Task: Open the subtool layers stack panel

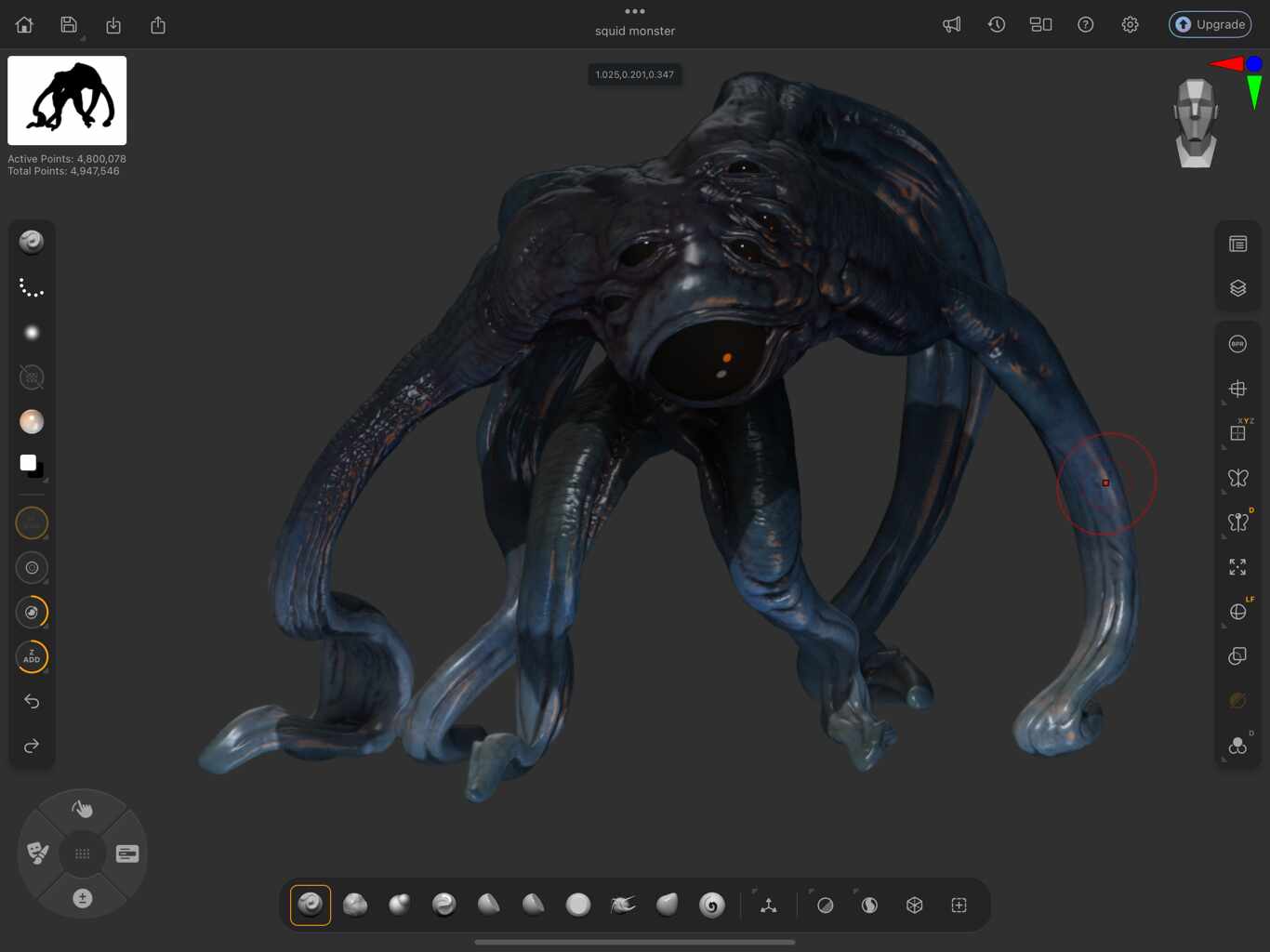Action: [1237, 288]
